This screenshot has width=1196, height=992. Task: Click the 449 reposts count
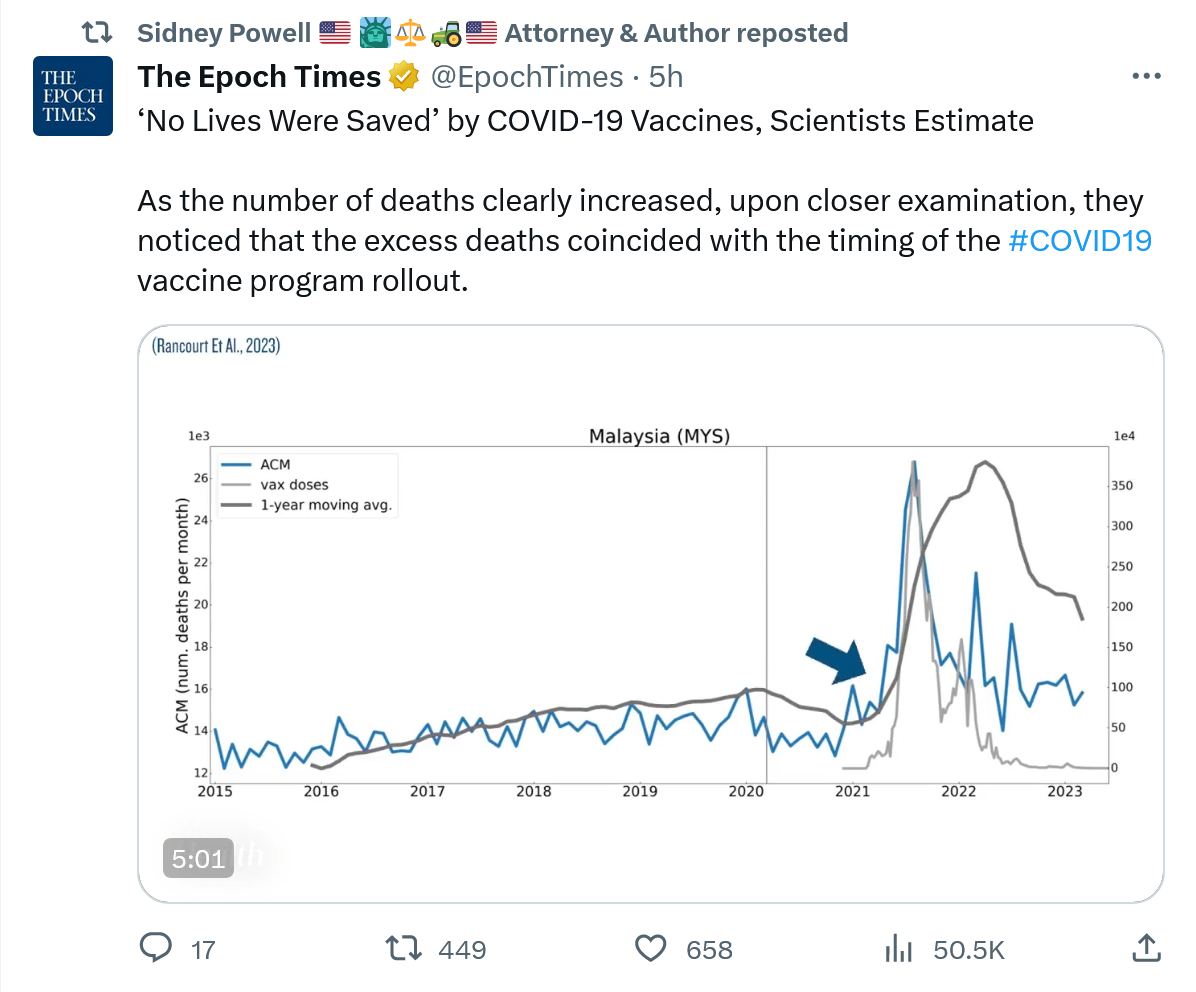point(462,949)
